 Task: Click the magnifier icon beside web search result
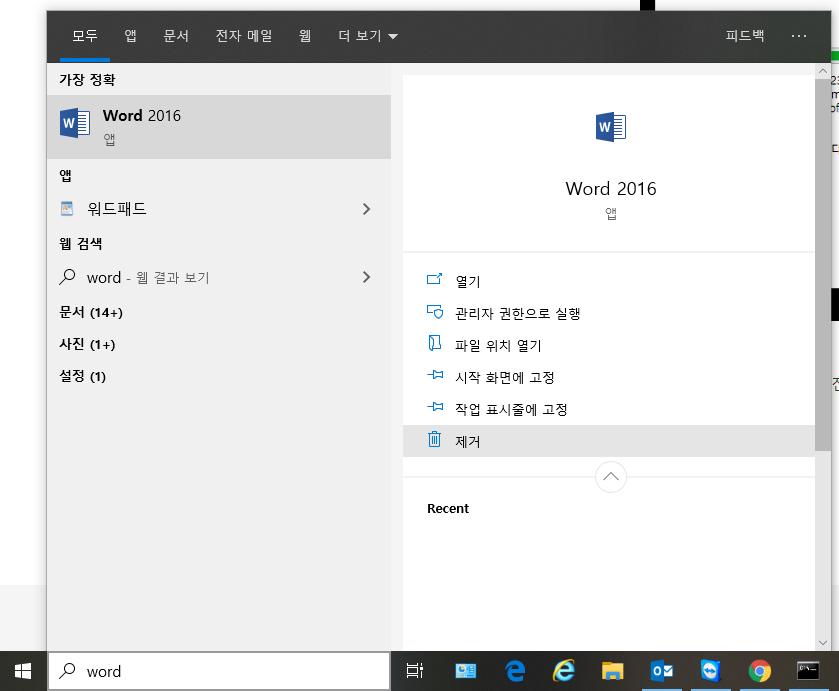[67, 277]
